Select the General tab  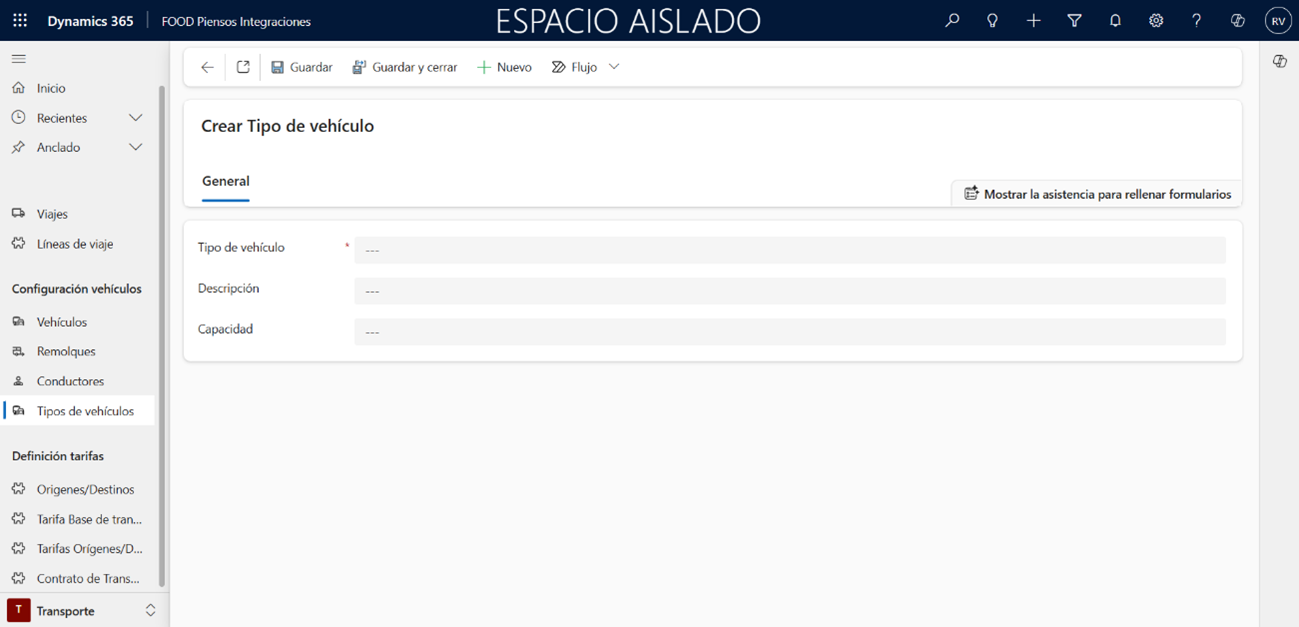point(226,182)
